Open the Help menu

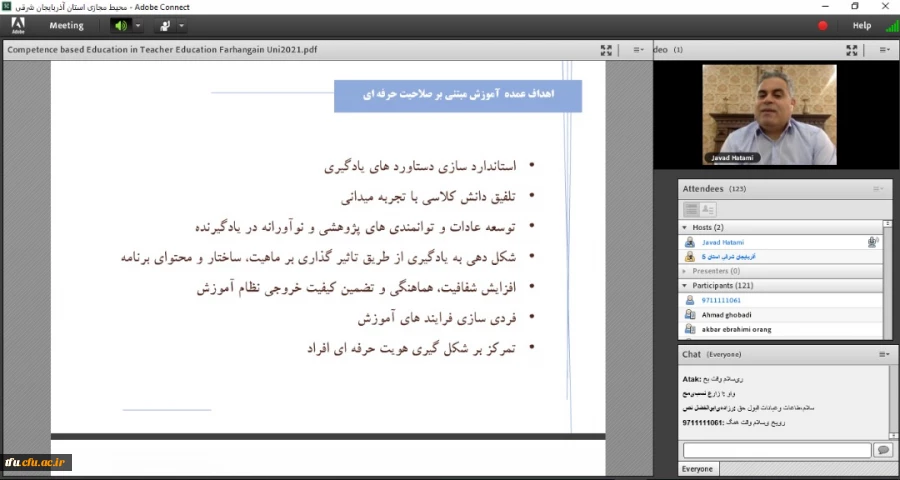click(862, 26)
